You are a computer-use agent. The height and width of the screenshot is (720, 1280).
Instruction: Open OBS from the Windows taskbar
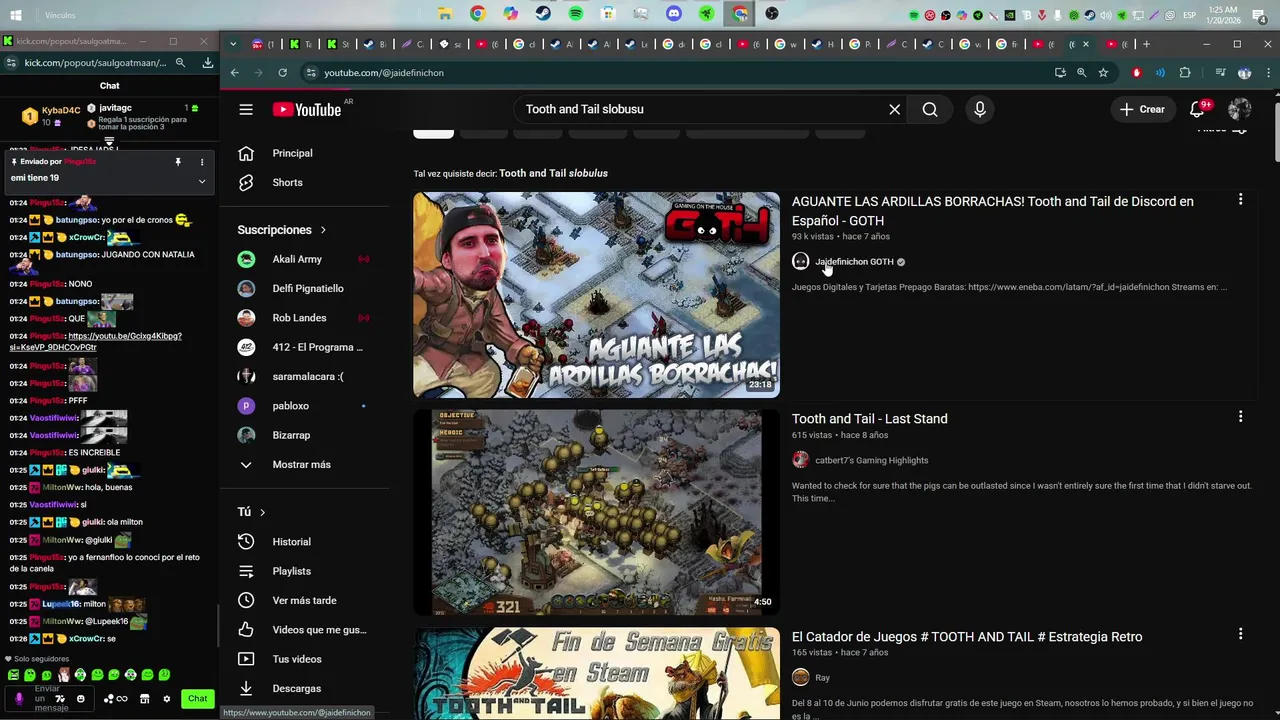click(x=771, y=14)
